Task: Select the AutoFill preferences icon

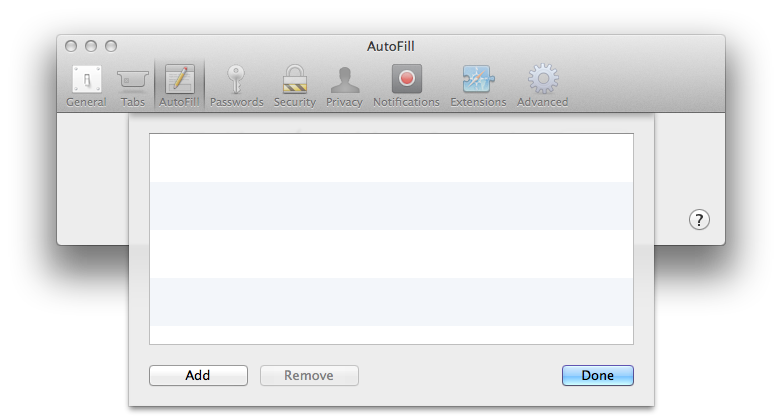Action: 179,85
